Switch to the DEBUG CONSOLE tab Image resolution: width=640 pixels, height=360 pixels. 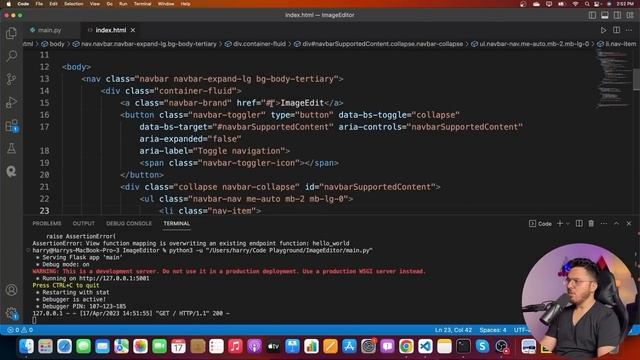[x=129, y=224]
